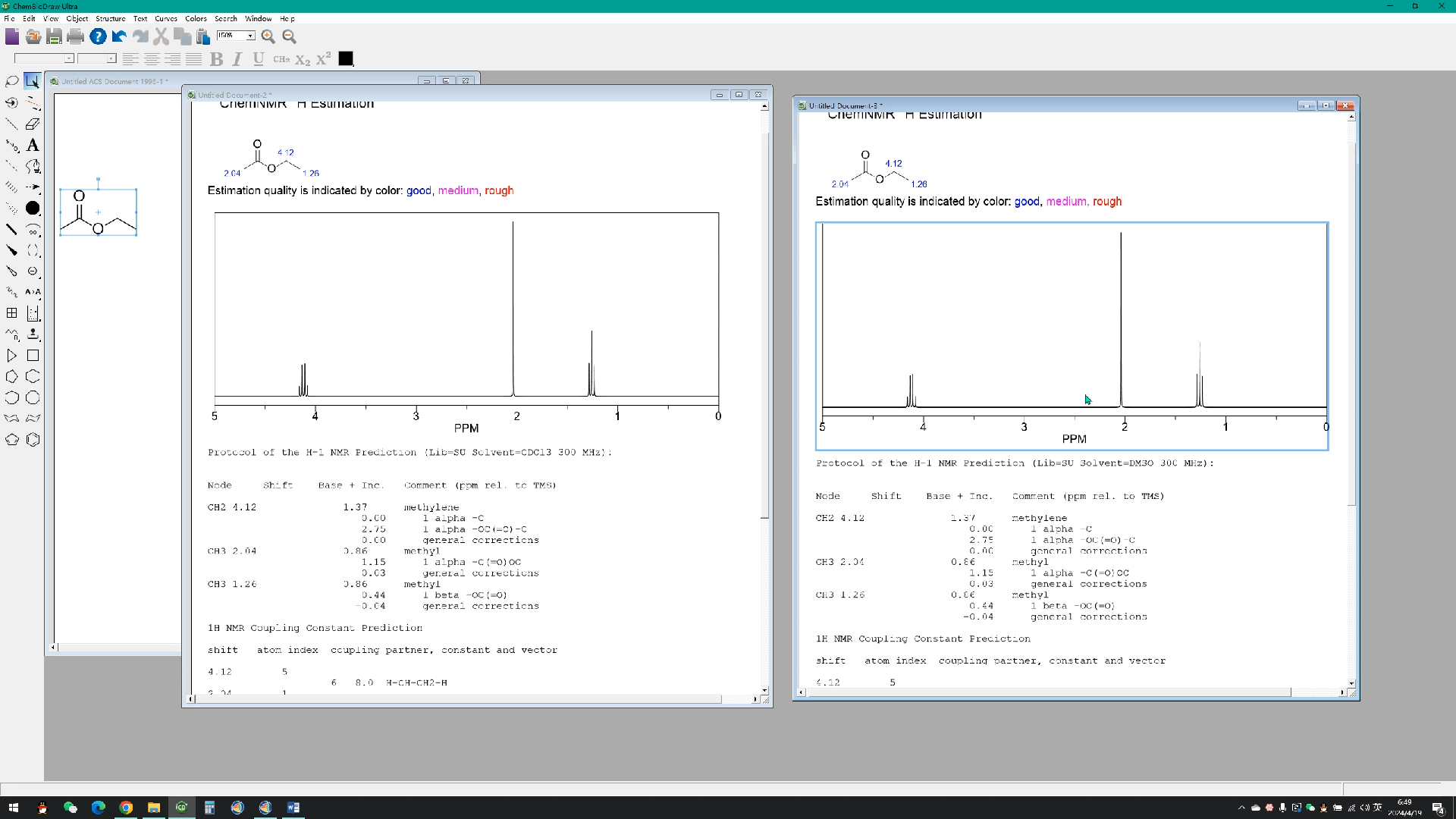This screenshot has width=1456, height=819.
Task: Open the Edit menu
Action: [x=29, y=18]
